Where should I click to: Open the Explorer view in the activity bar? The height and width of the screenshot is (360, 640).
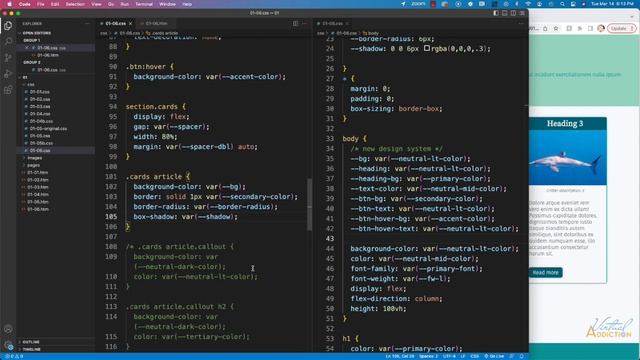8,26
